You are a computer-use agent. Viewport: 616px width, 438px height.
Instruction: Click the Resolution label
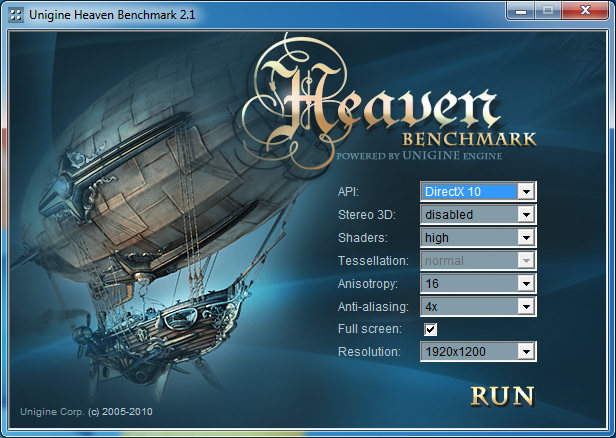coord(369,352)
